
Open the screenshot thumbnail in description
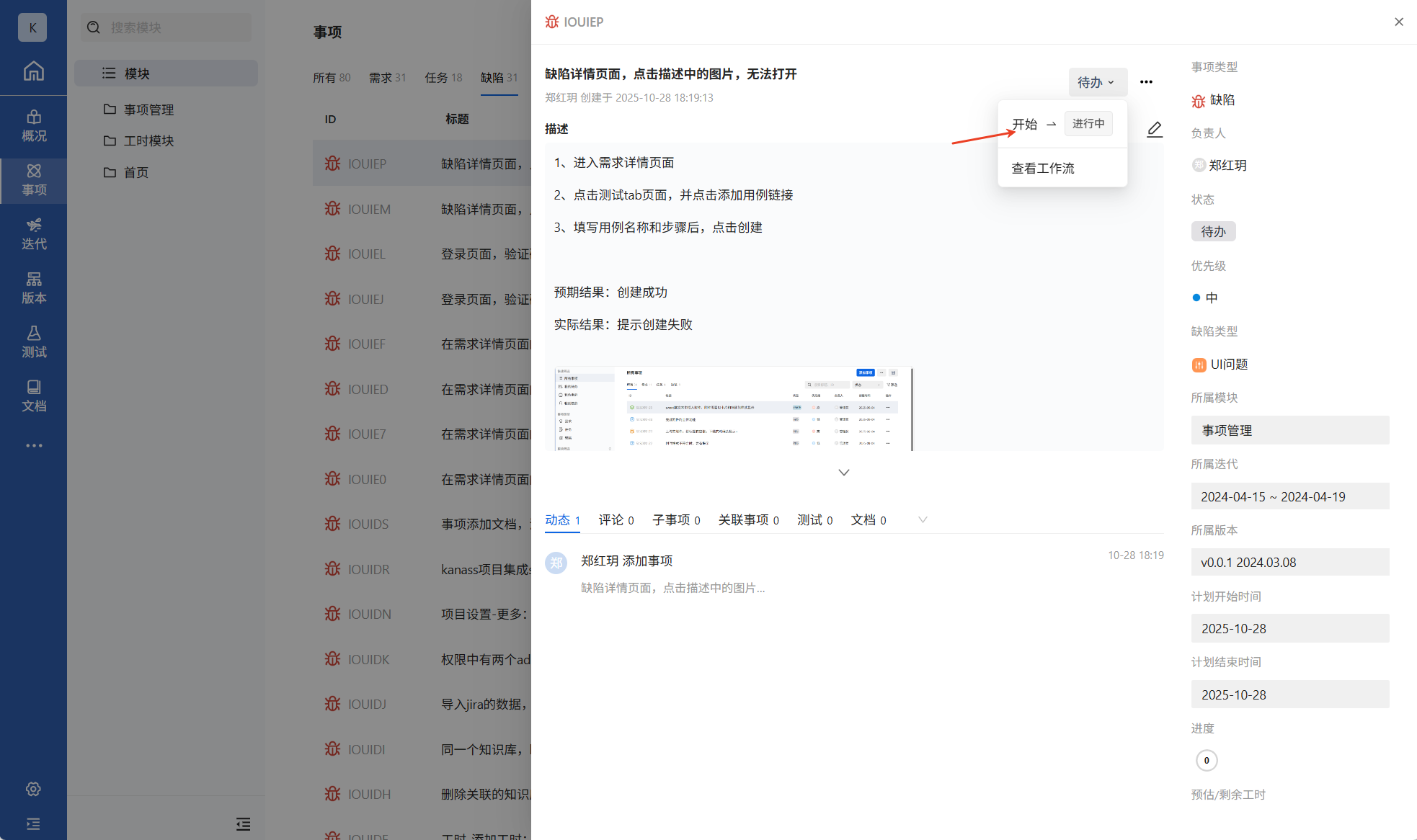coord(733,408)
